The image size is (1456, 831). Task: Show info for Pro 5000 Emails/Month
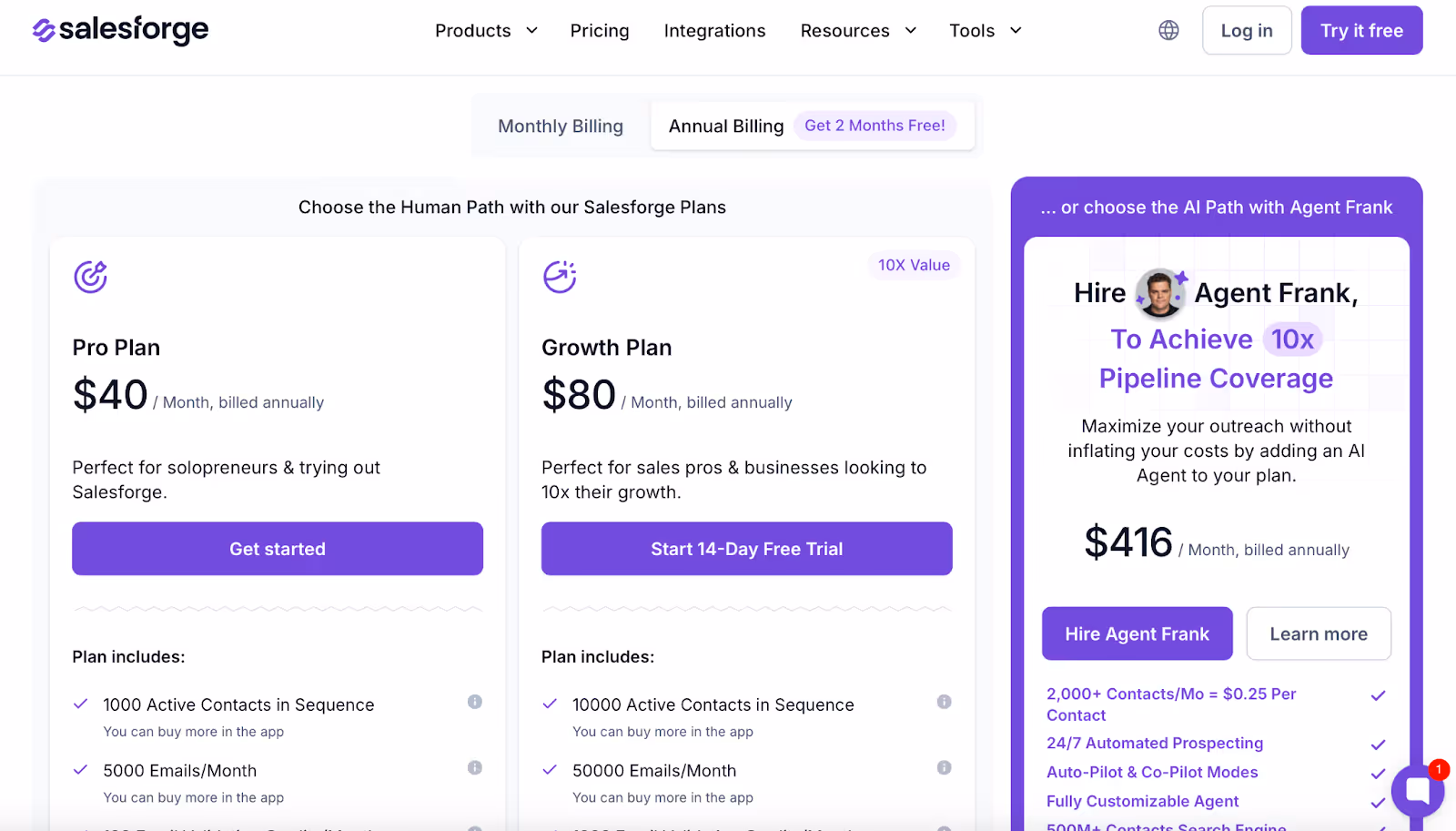475,768
